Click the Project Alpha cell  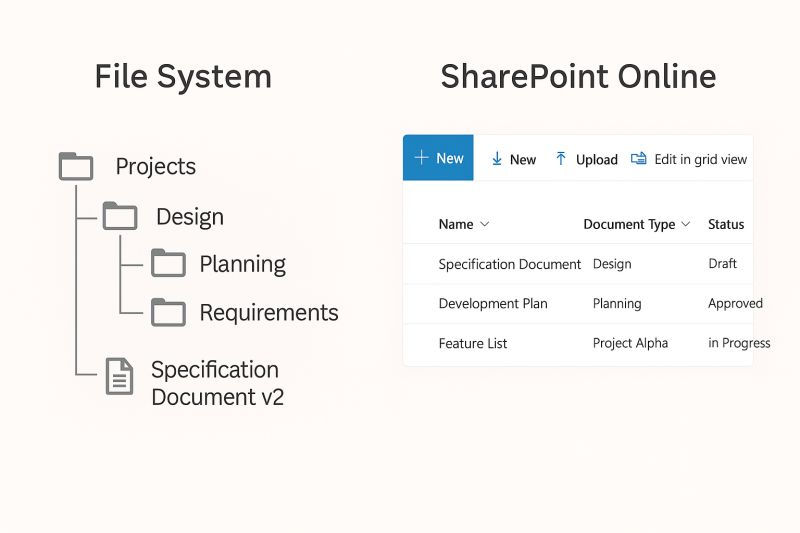(x=630, y=343)
